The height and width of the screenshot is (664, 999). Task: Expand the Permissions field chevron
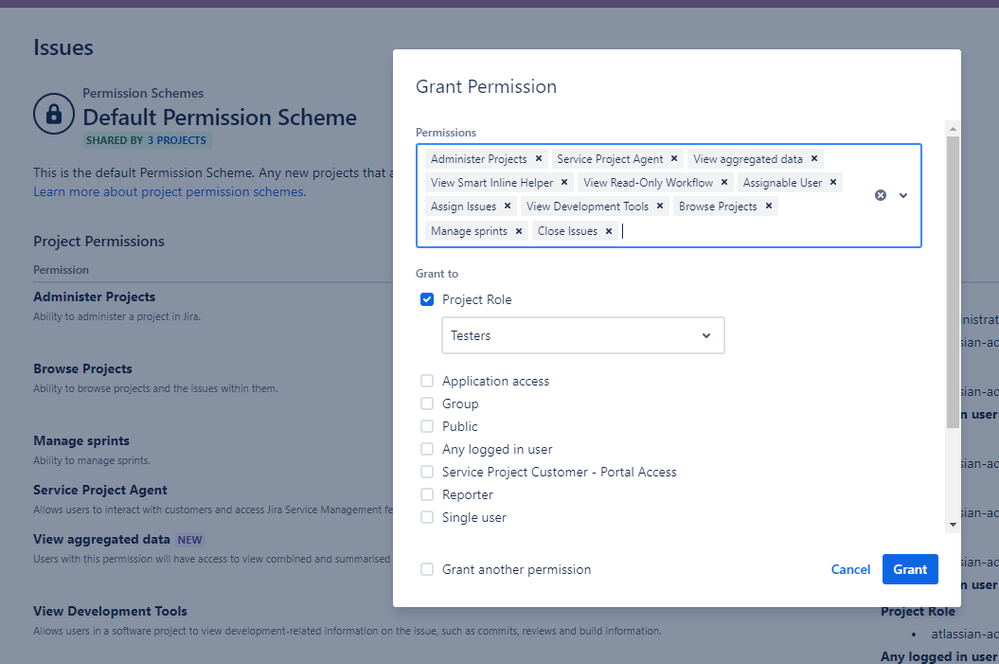click(x=903, y=195)
